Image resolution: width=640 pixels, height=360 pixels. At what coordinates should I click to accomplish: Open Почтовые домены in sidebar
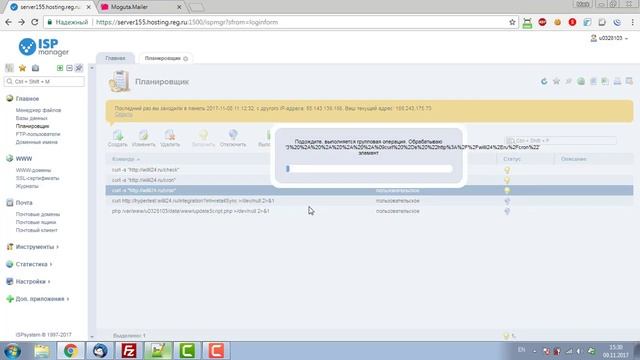coord(38,214)
